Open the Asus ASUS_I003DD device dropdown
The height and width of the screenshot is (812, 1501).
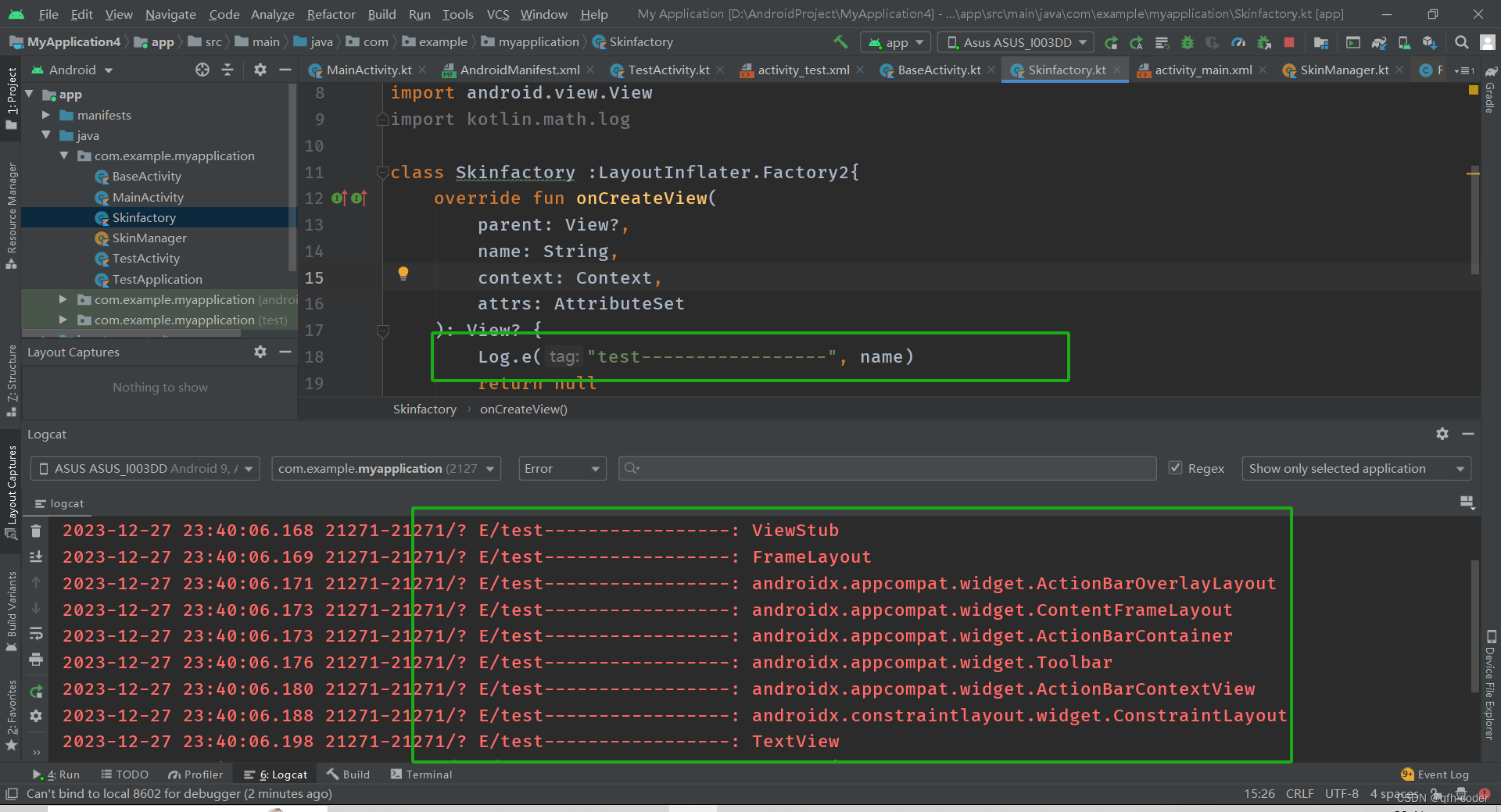pyautogui.click(x=1017, y=42)
